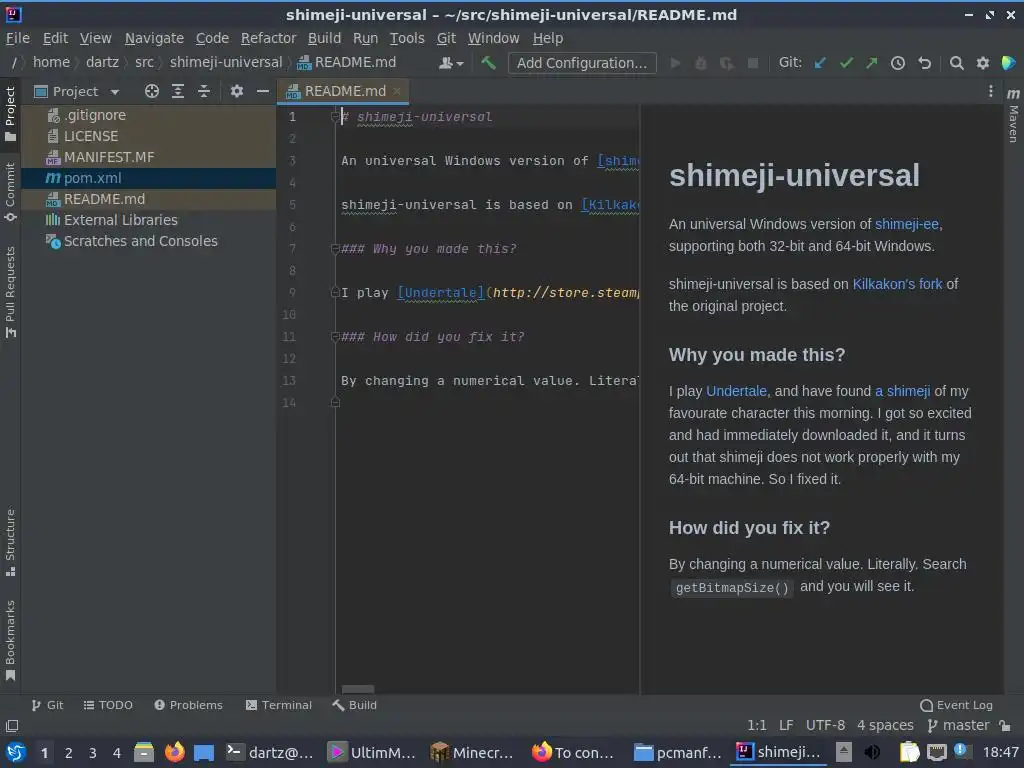Viewport: 1024px width, 768px height.
Task: Collapse the heading fold at line 11
Action: (x=335, y=337)
